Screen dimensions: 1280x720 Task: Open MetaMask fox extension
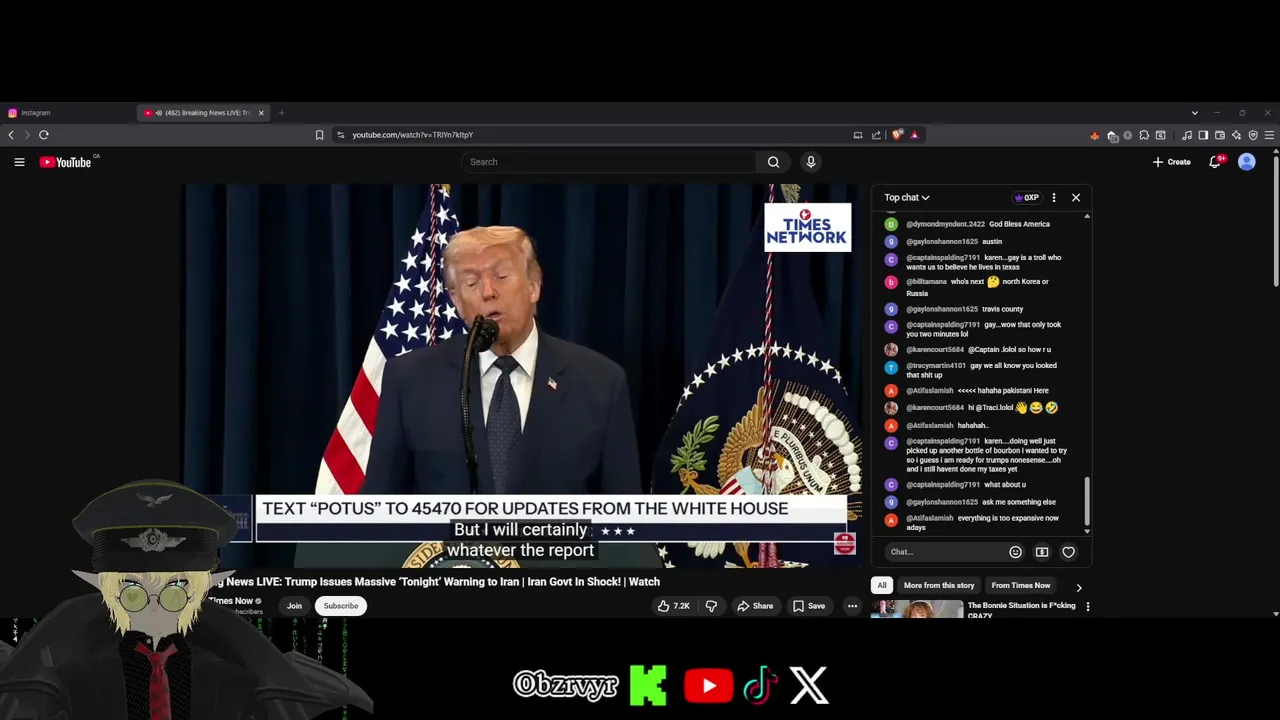[x=1094, y=135]
